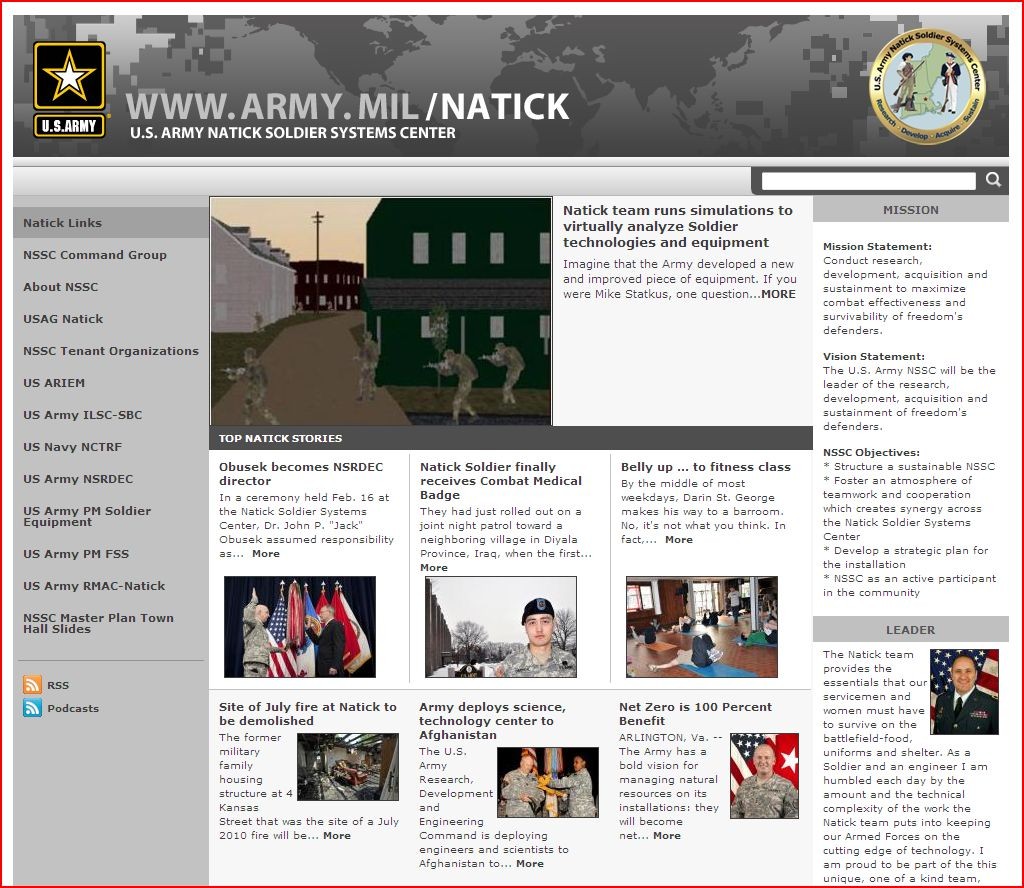Open headline about Natick team simulations

coord(678,226)
